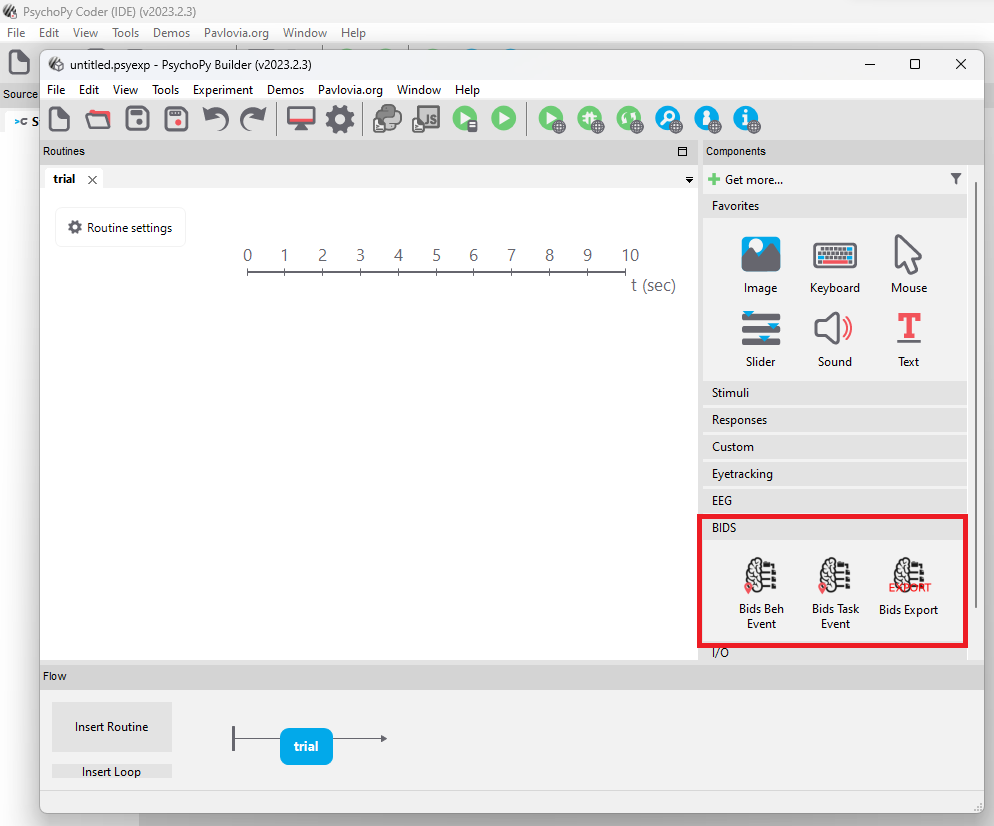
Task: Filter components with the funnel icon
Action: (956, 179)
